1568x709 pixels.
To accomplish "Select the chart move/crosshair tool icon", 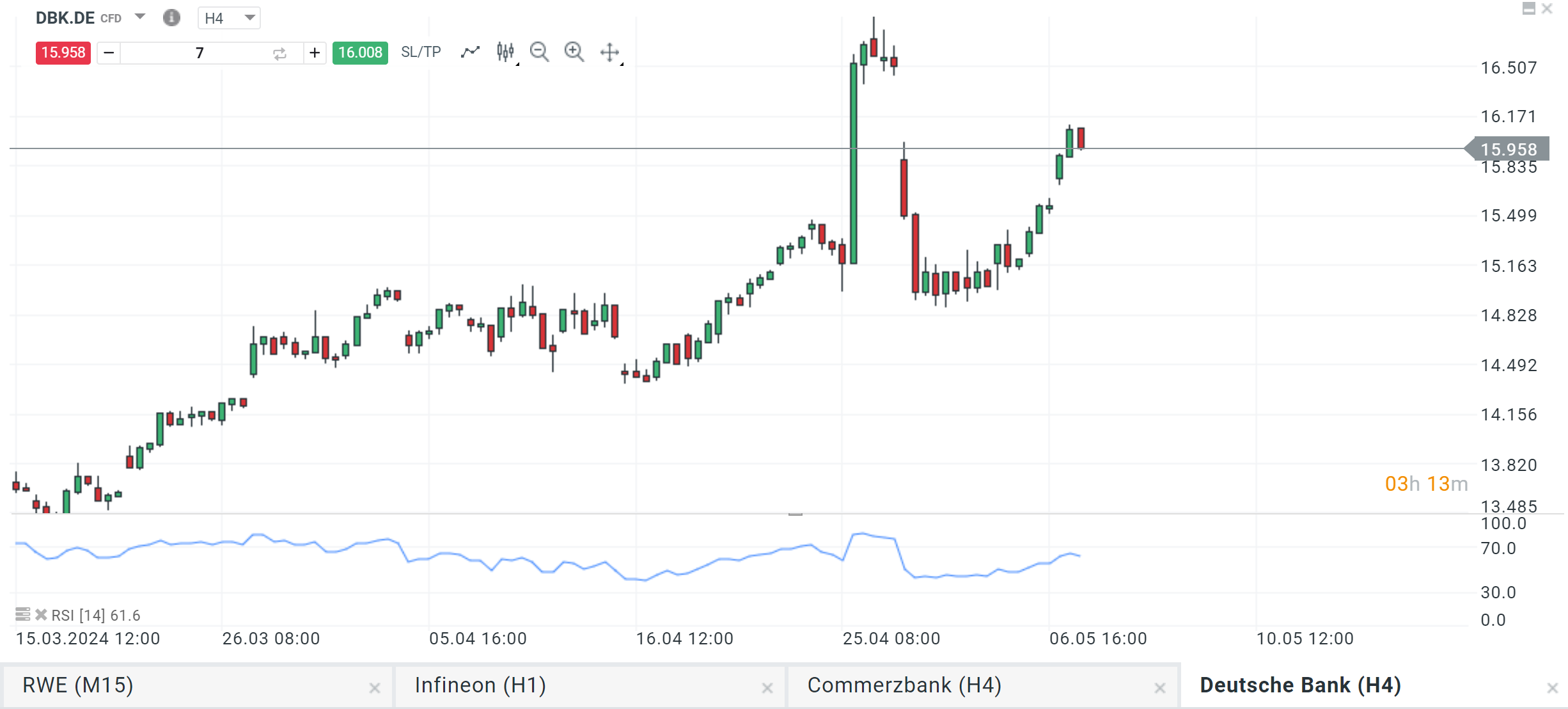I will 609,52.
